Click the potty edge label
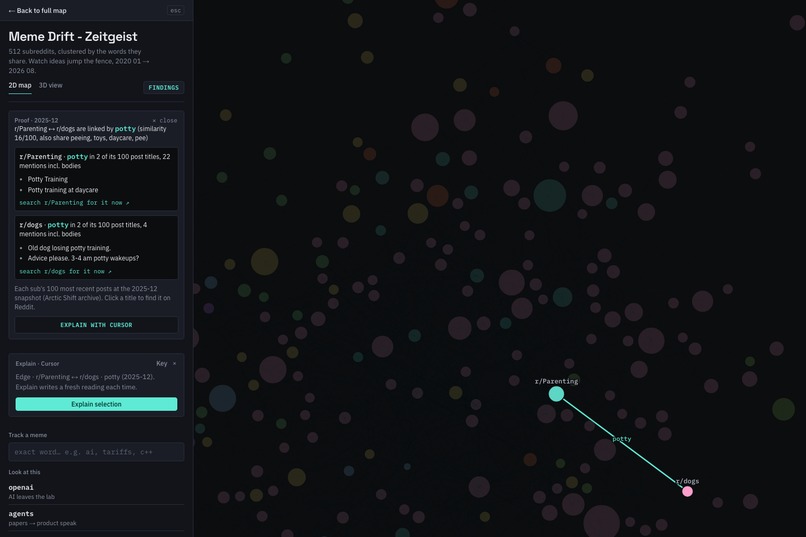The image size is (806, 537). (621, 439)
